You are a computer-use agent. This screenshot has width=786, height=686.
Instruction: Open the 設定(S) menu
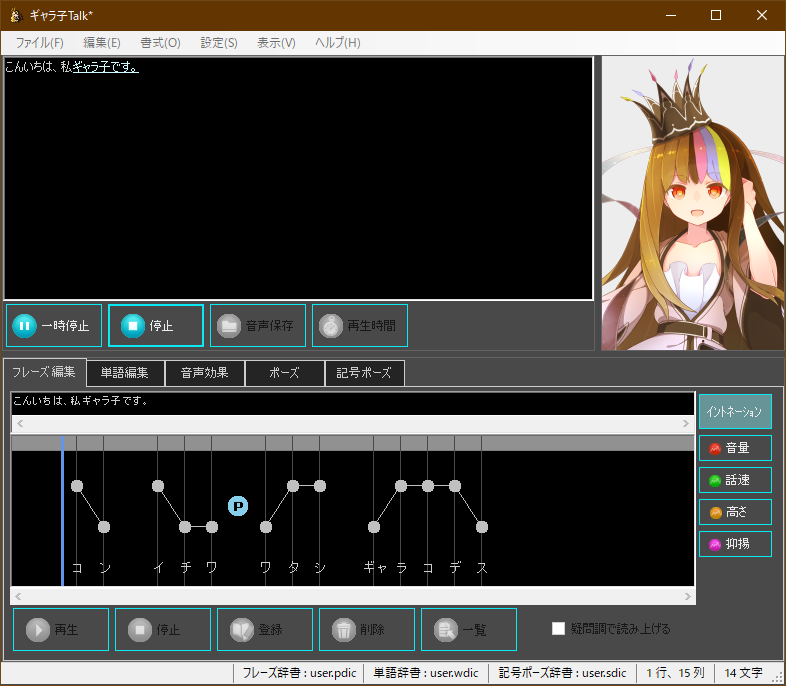[219, 43]
